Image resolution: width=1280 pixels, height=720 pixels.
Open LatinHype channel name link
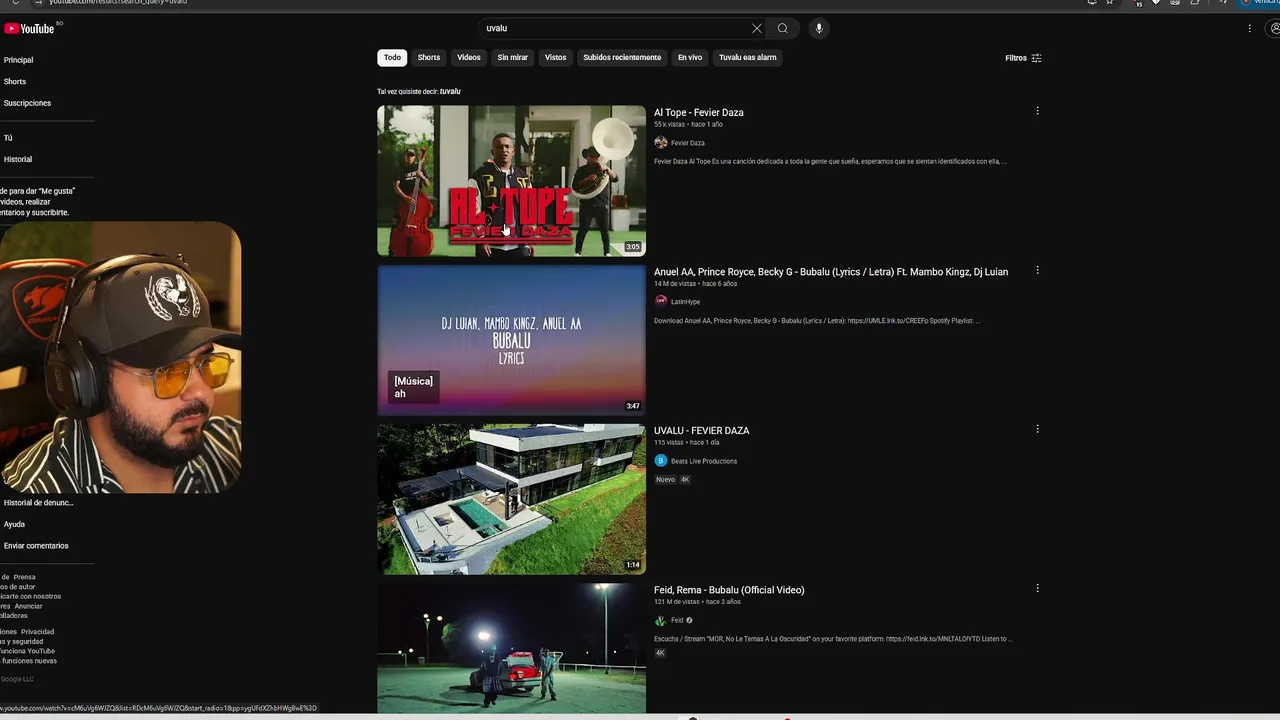[x=686, y=302]
